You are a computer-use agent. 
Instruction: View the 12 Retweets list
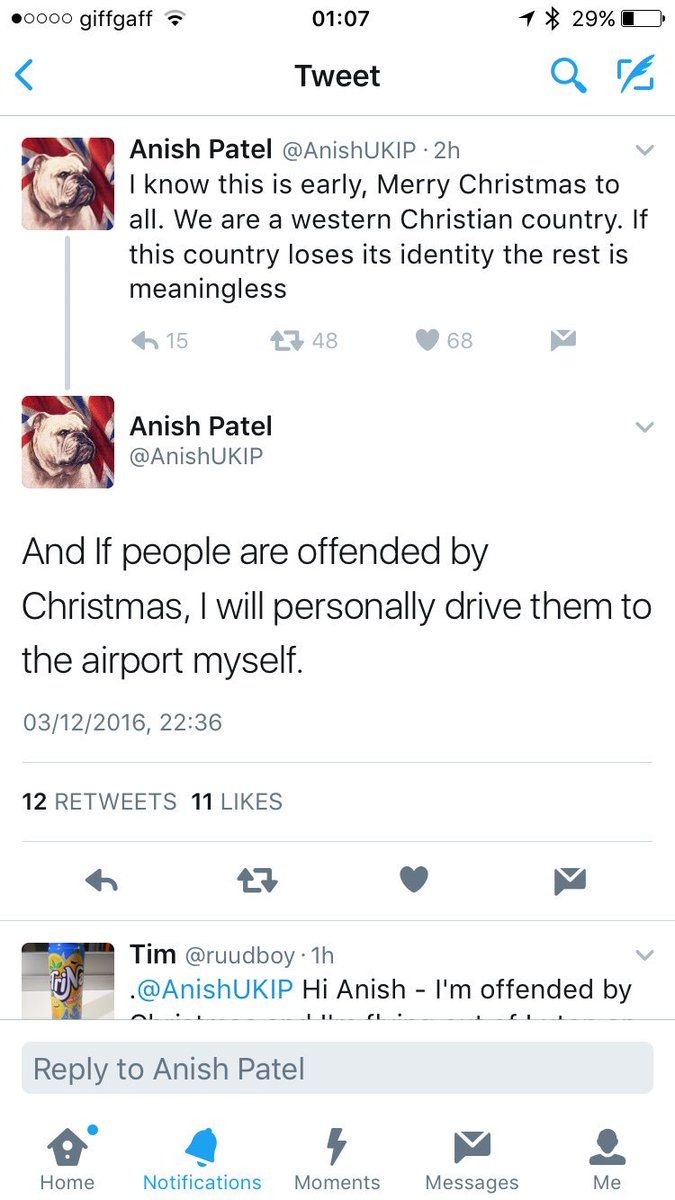tap(99, 801)
